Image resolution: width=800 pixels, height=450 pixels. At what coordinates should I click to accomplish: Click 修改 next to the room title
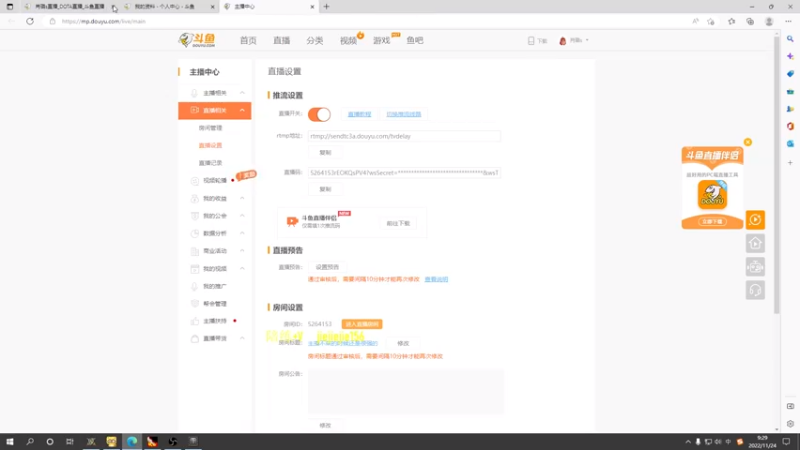pos(403,343)
